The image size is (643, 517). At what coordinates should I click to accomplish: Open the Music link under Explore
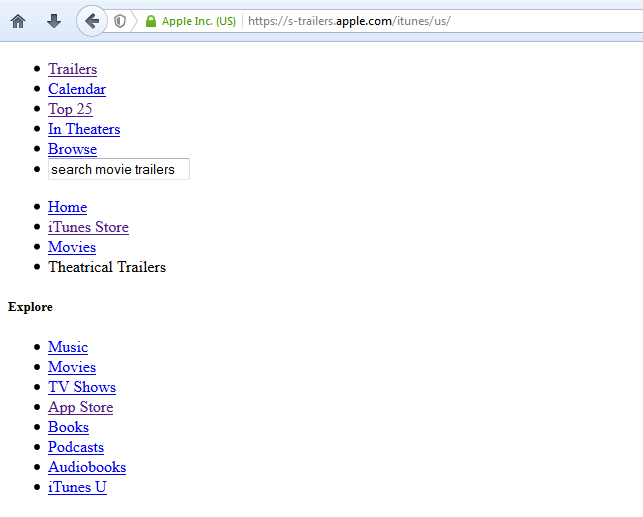click(x=68, y=347)
